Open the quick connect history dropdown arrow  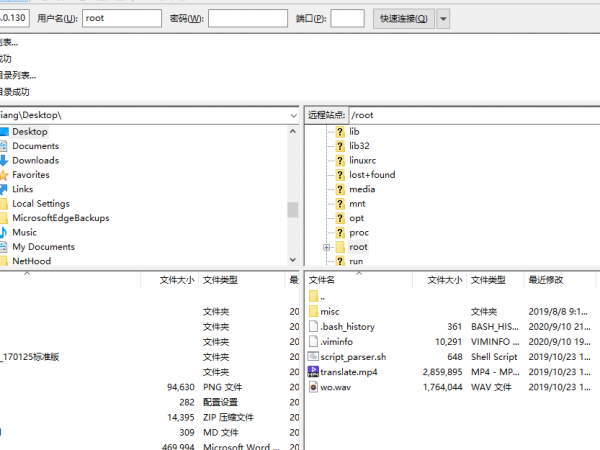(443, 18)
